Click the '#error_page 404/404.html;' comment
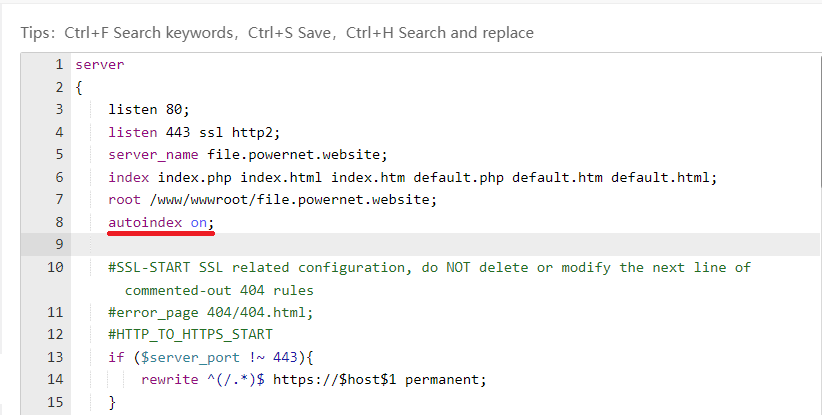Viewport: 822px width, 415px height. tap(211, 312)
